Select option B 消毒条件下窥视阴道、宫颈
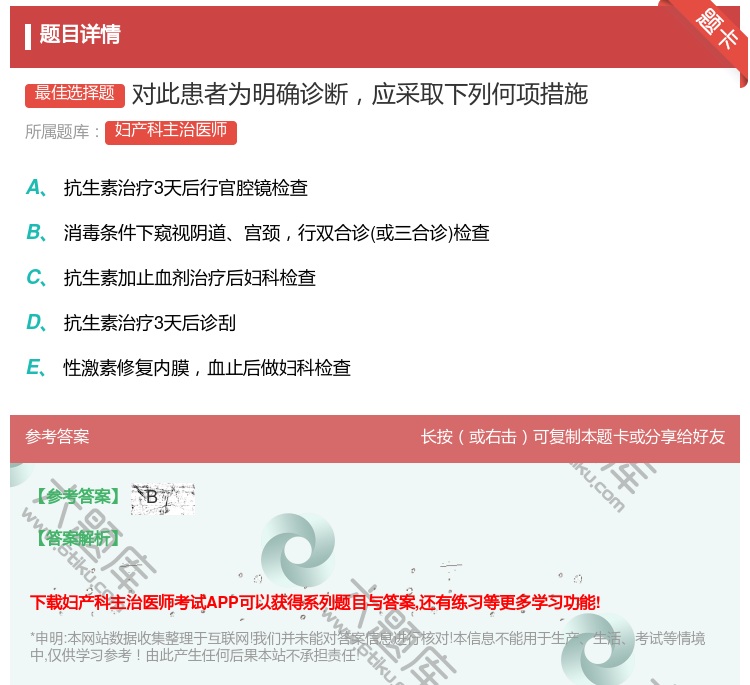The width and height of the screenshot is (750, 685). (x=257, y=232)
